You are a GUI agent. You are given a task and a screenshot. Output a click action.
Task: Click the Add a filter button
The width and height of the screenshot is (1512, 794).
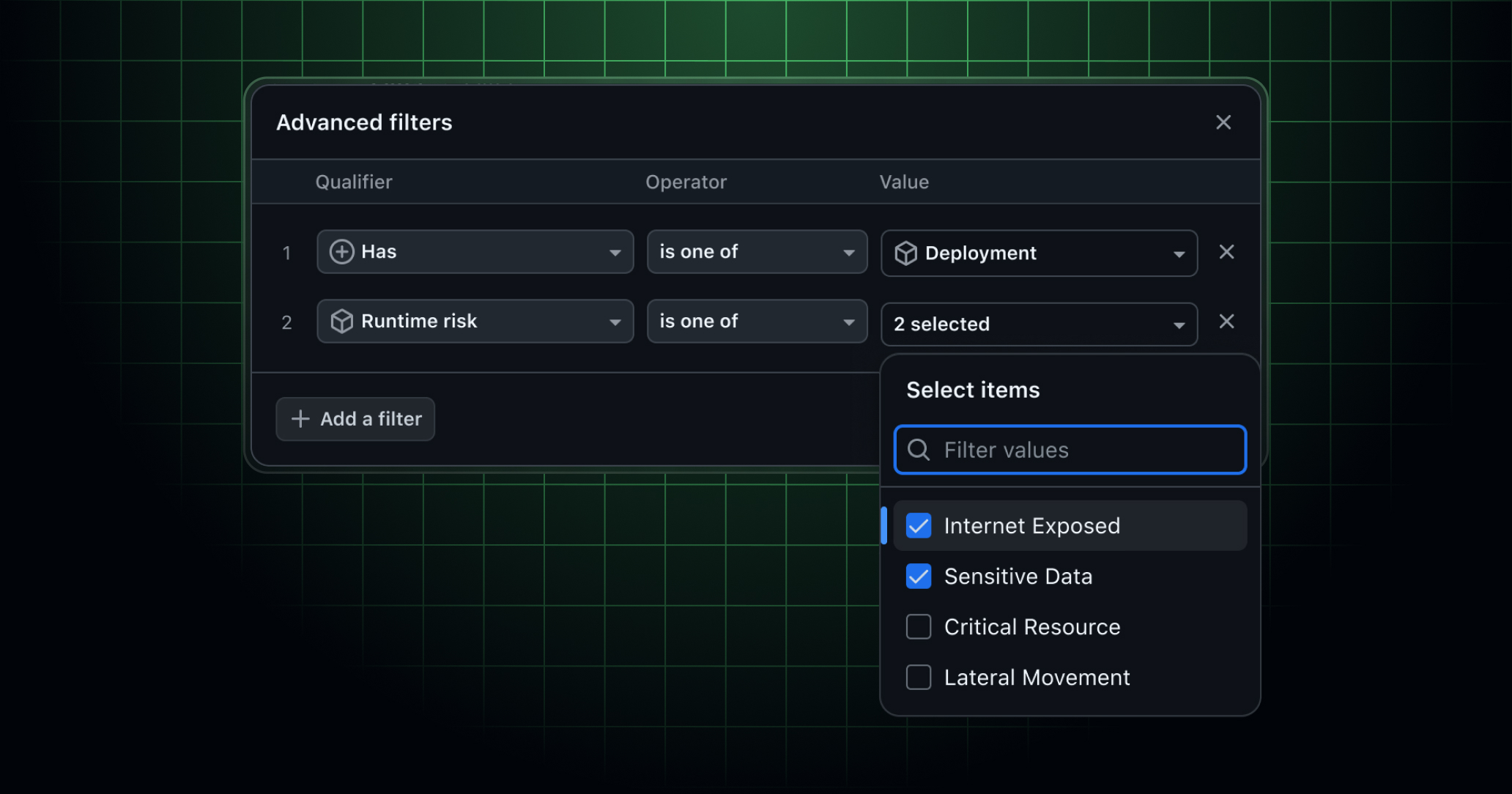tap(355, 418)
